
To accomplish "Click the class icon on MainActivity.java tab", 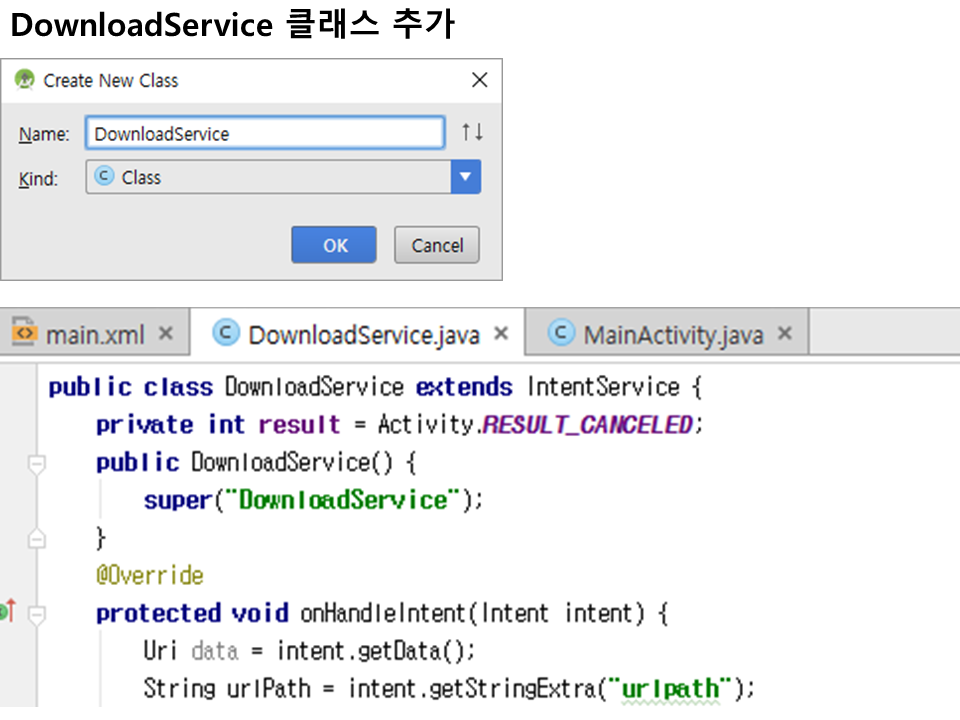I will 563,333.
